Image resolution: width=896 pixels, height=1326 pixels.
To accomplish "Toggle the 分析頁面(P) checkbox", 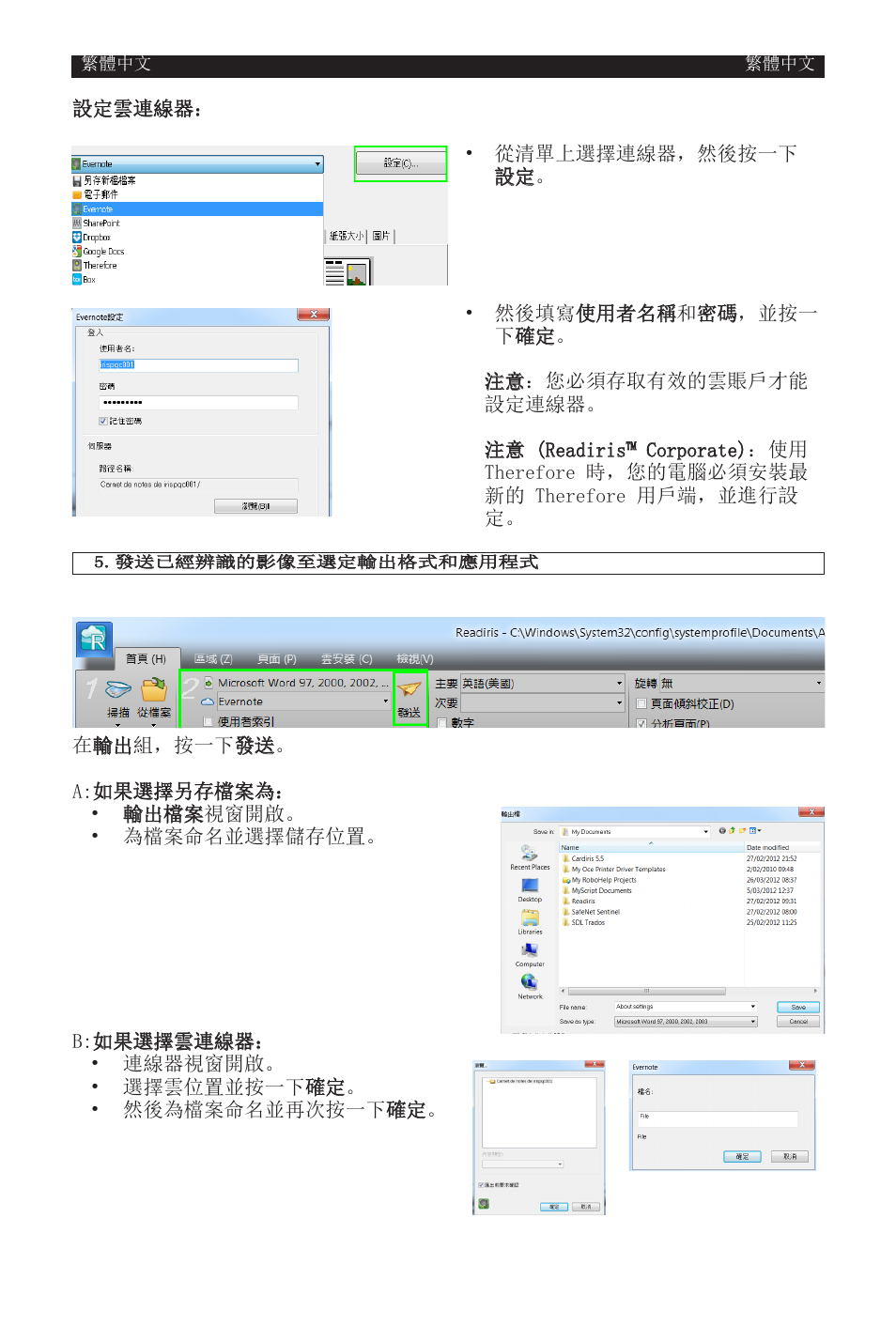I will click(641, 724).
